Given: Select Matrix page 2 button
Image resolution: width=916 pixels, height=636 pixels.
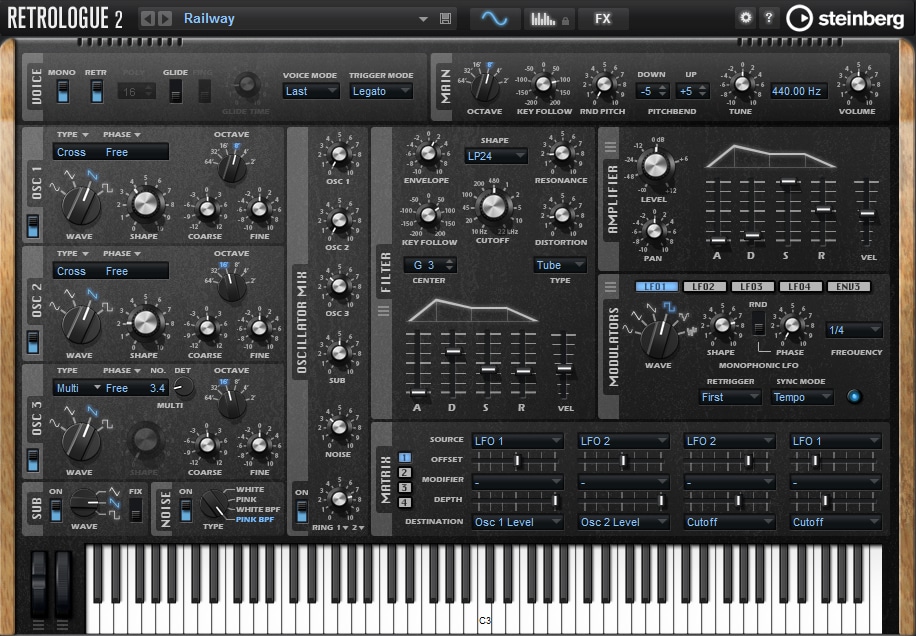Looking at the screenshot, I should pyautogui.click(x=405, y=472).
